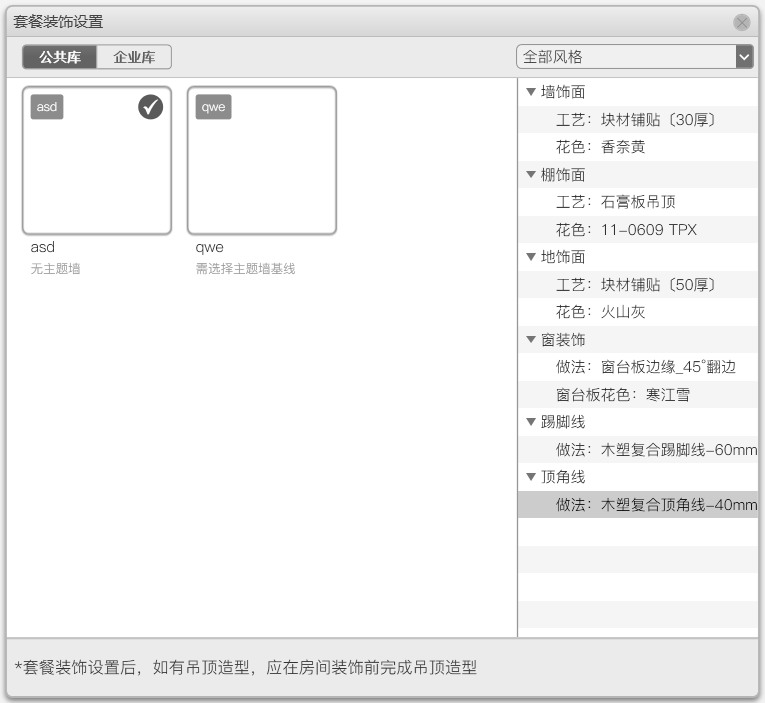This screenshot has width=765, height=703.
Task: Select row 做法: 窗台板边缘_45°翻边
Action: tap(638, 367)
